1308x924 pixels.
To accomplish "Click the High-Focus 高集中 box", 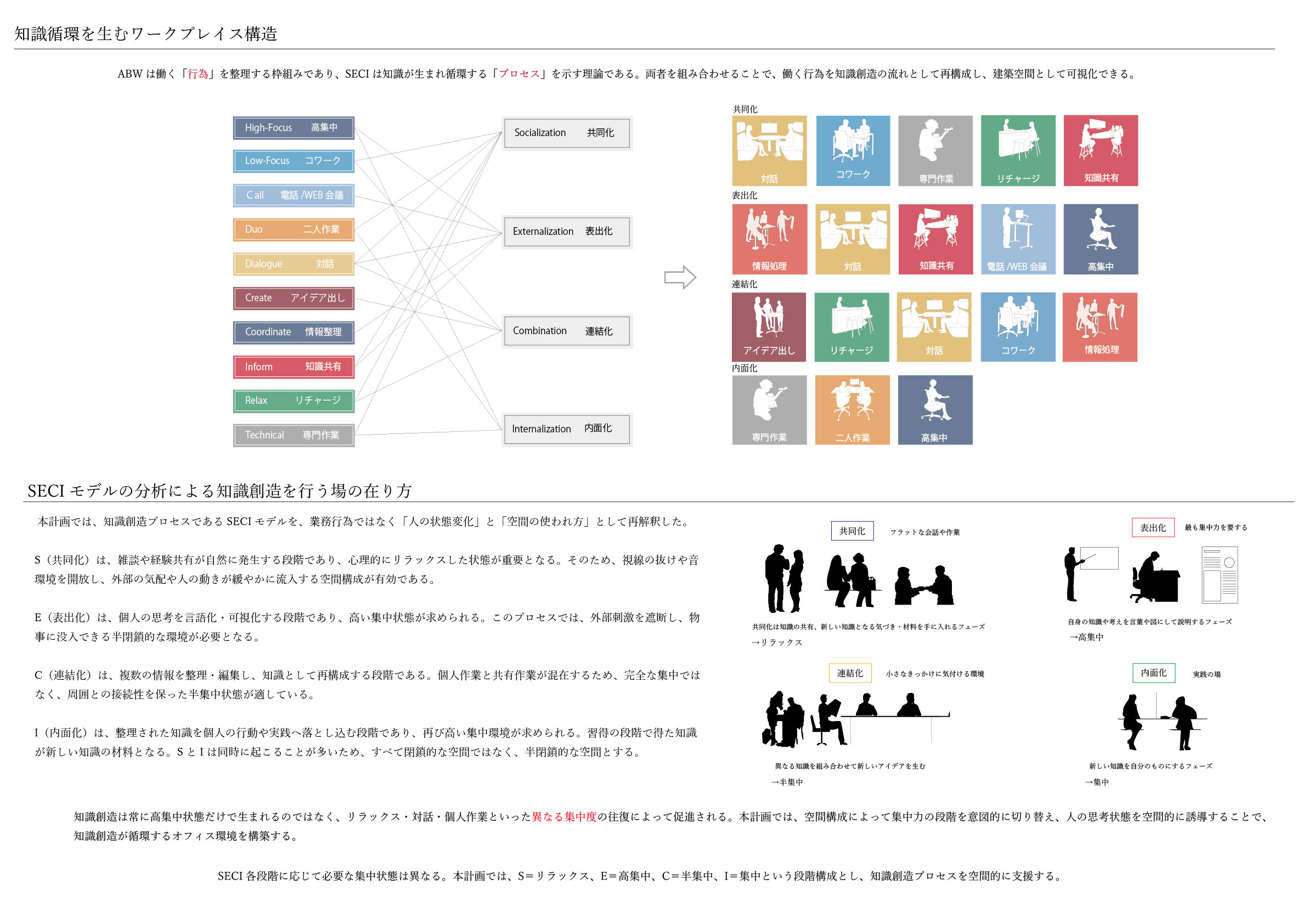I will coord(294,128).
